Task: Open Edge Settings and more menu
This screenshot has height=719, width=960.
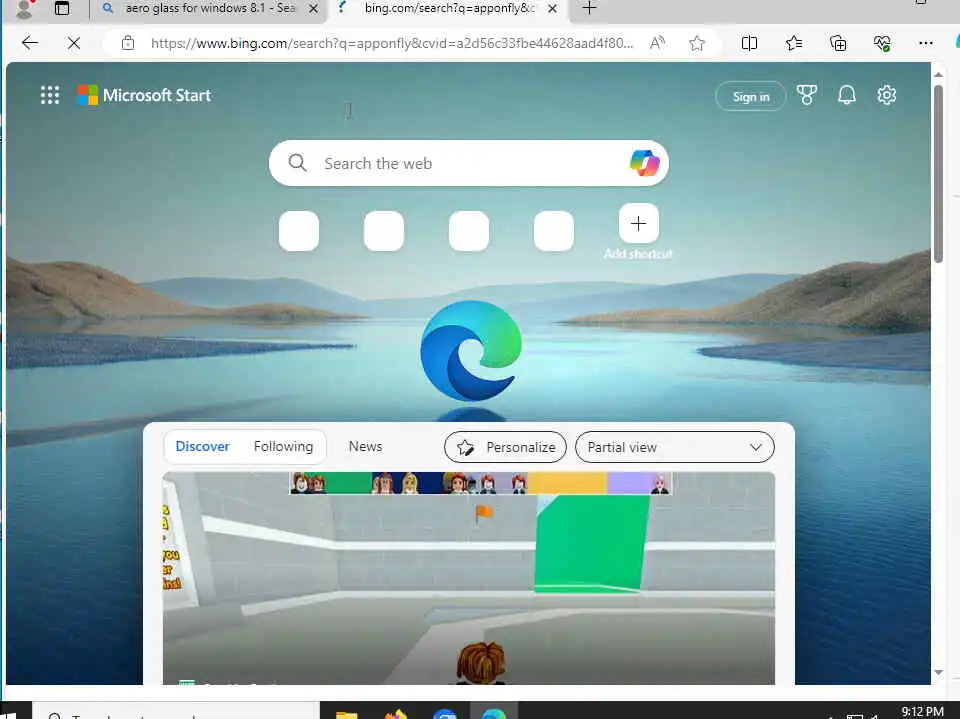Action: [x=926, y=43]
